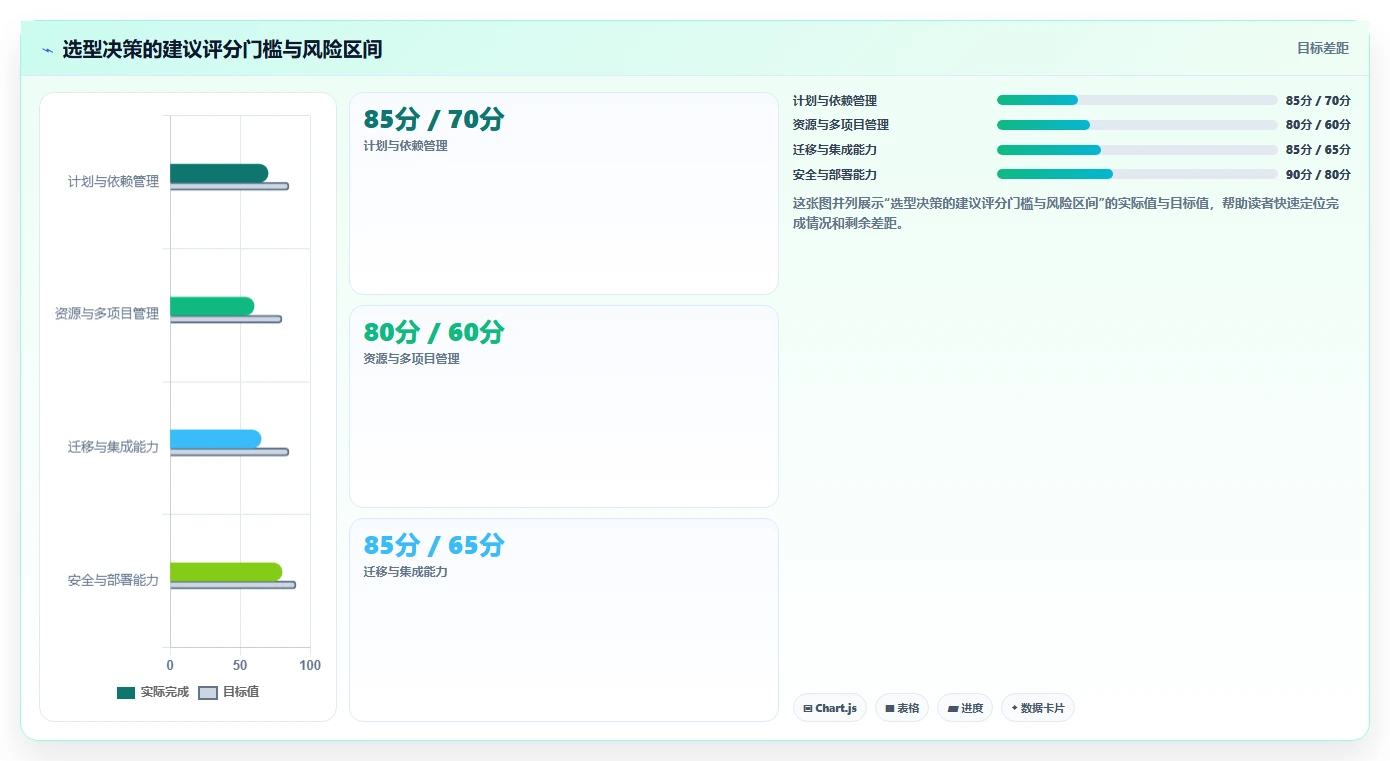The height and width of the screenshot is (761, 1390).
Task: Click the 迁移与集成能力 progress bar
Action: click(1137, 150)
